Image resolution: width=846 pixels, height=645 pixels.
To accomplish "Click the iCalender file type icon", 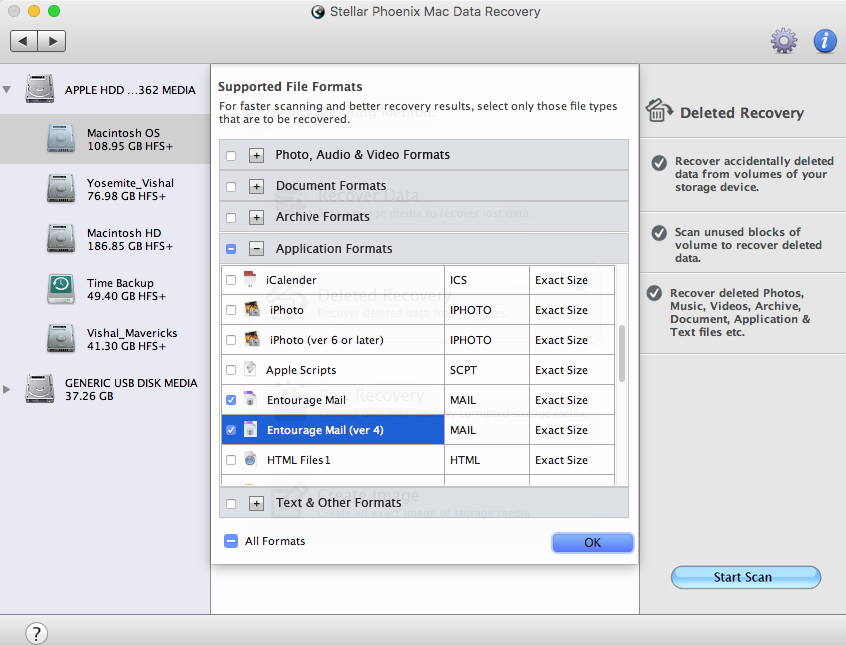I will (250, 279).
